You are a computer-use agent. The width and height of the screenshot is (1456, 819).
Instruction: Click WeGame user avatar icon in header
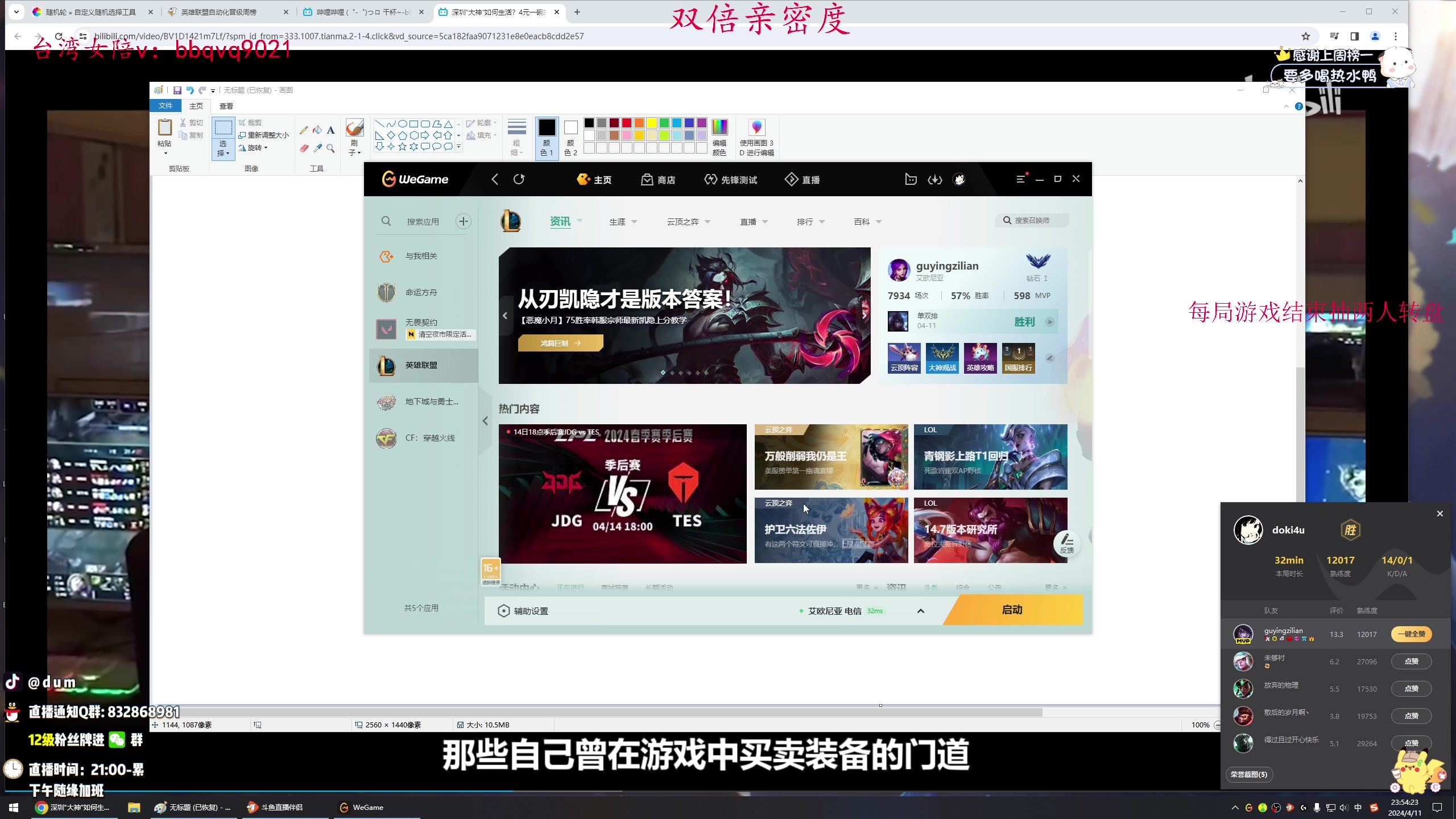coord(959,180)
